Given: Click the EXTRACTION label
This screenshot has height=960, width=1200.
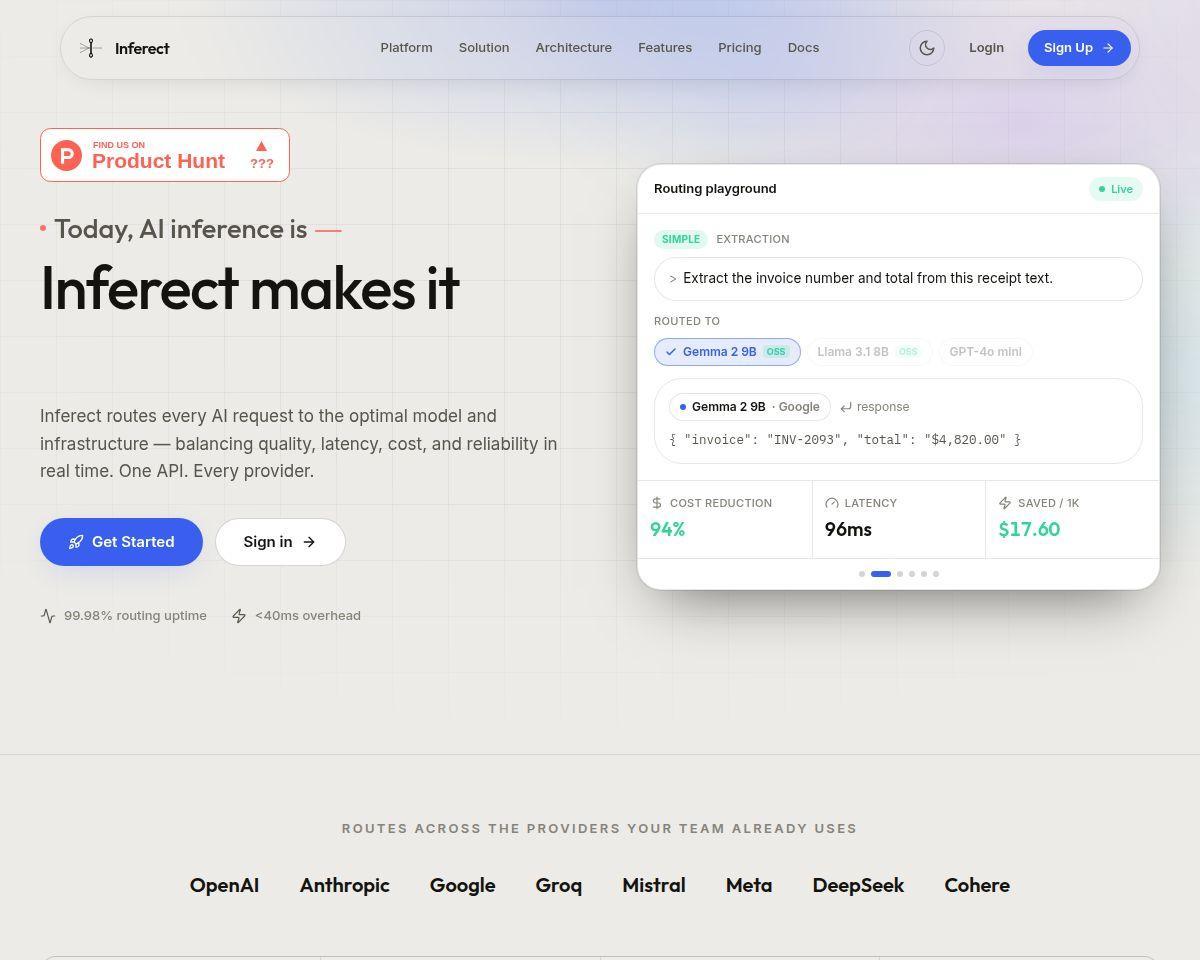Looking at the screenshot, I should pos(753,239).
